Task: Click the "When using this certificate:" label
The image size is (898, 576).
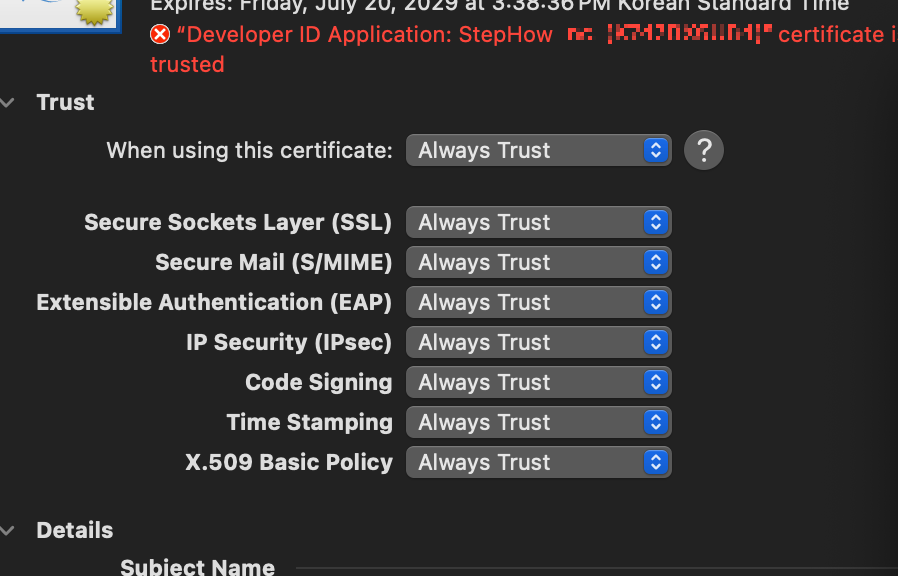Action: coord(250,150)
